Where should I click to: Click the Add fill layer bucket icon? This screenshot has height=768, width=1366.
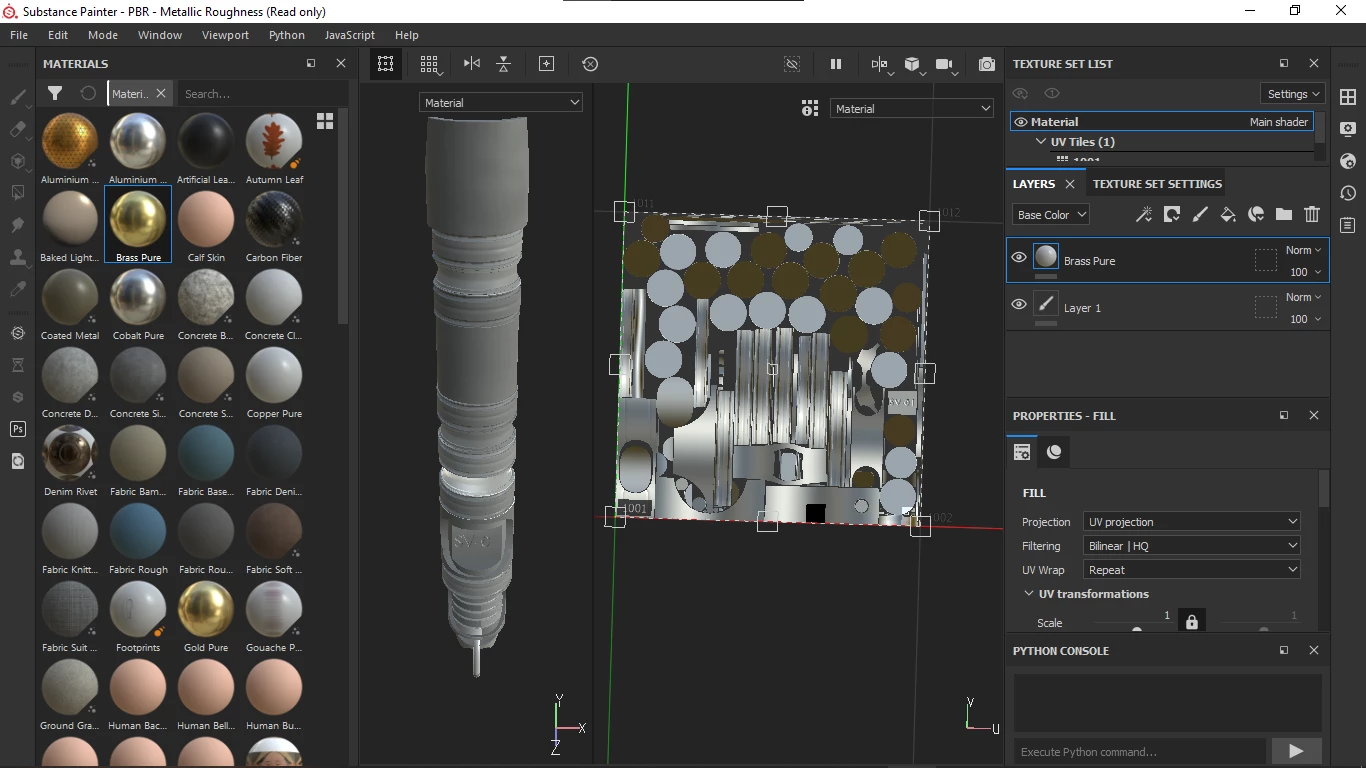pyautogui.click(x=1228, y=214)
